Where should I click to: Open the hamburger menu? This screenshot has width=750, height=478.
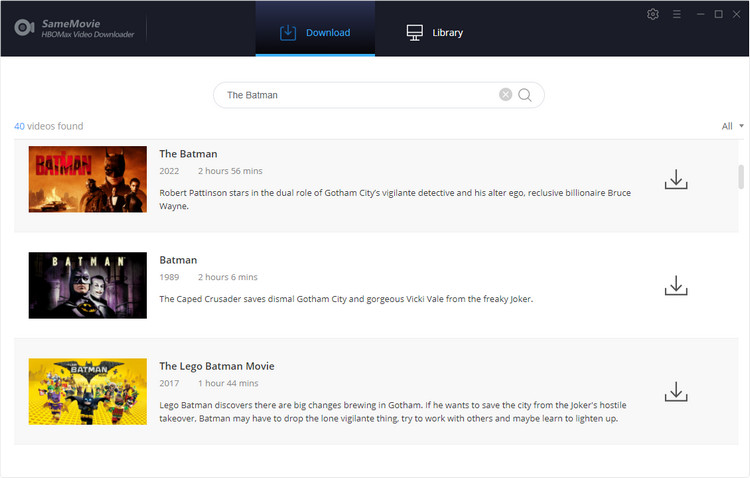(677, 14)
